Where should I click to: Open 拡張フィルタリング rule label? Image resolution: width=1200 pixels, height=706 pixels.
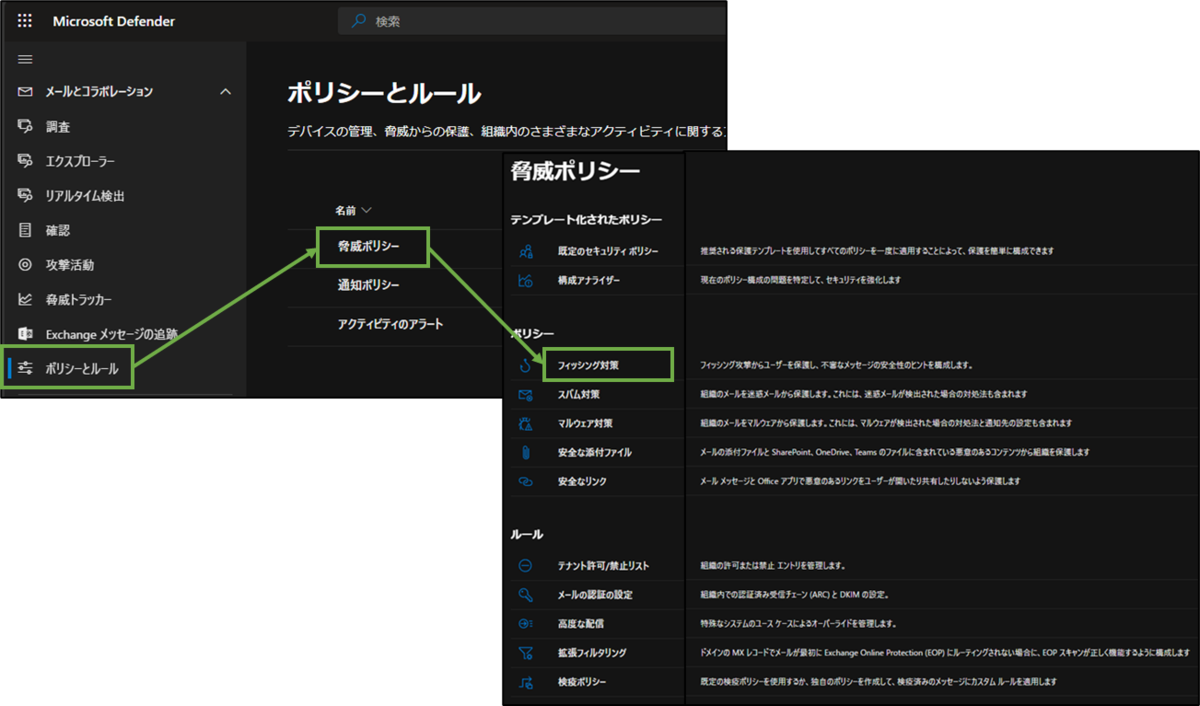[x=592, y=653]
